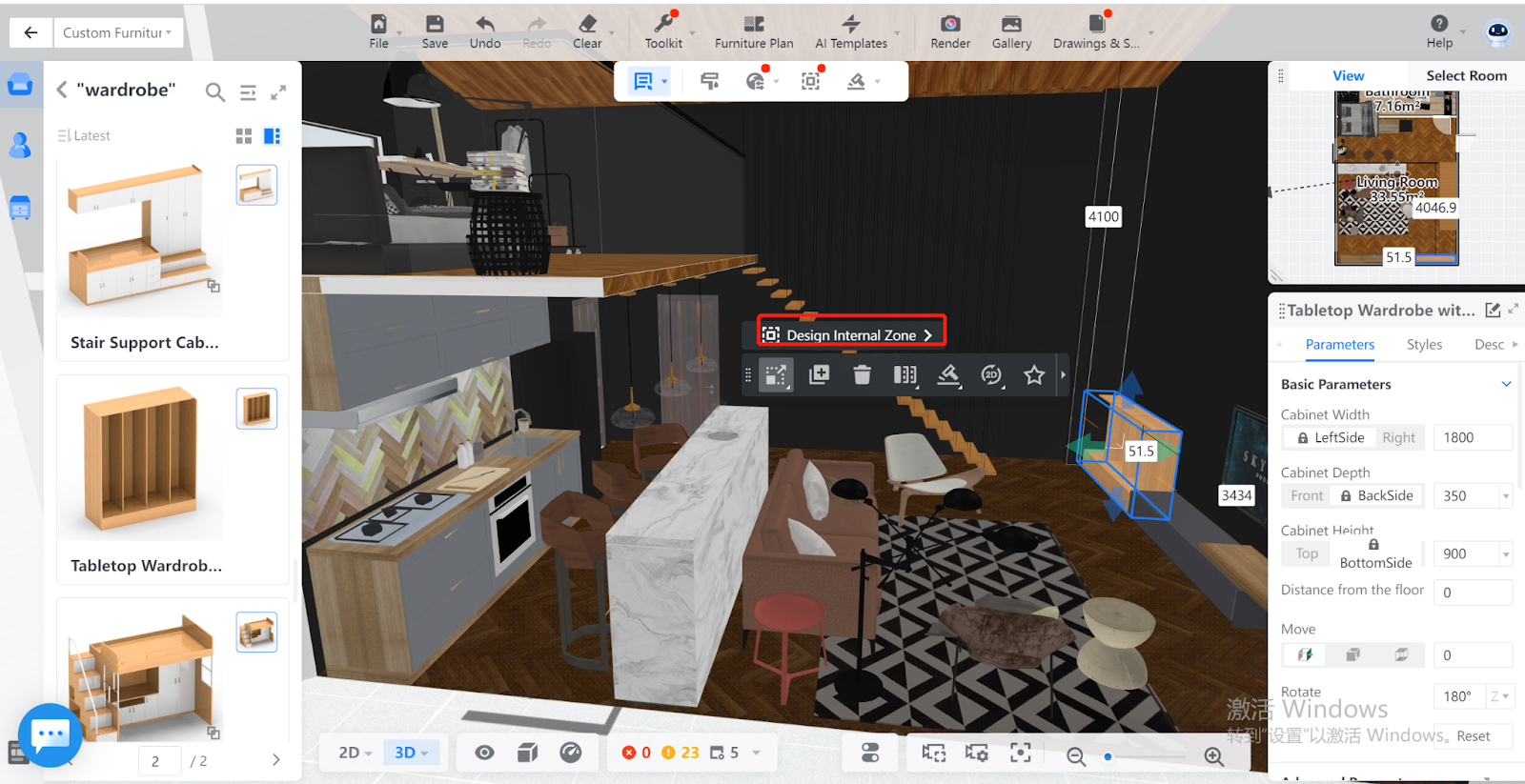
Task: Start a Render
Action: (950, 31)
